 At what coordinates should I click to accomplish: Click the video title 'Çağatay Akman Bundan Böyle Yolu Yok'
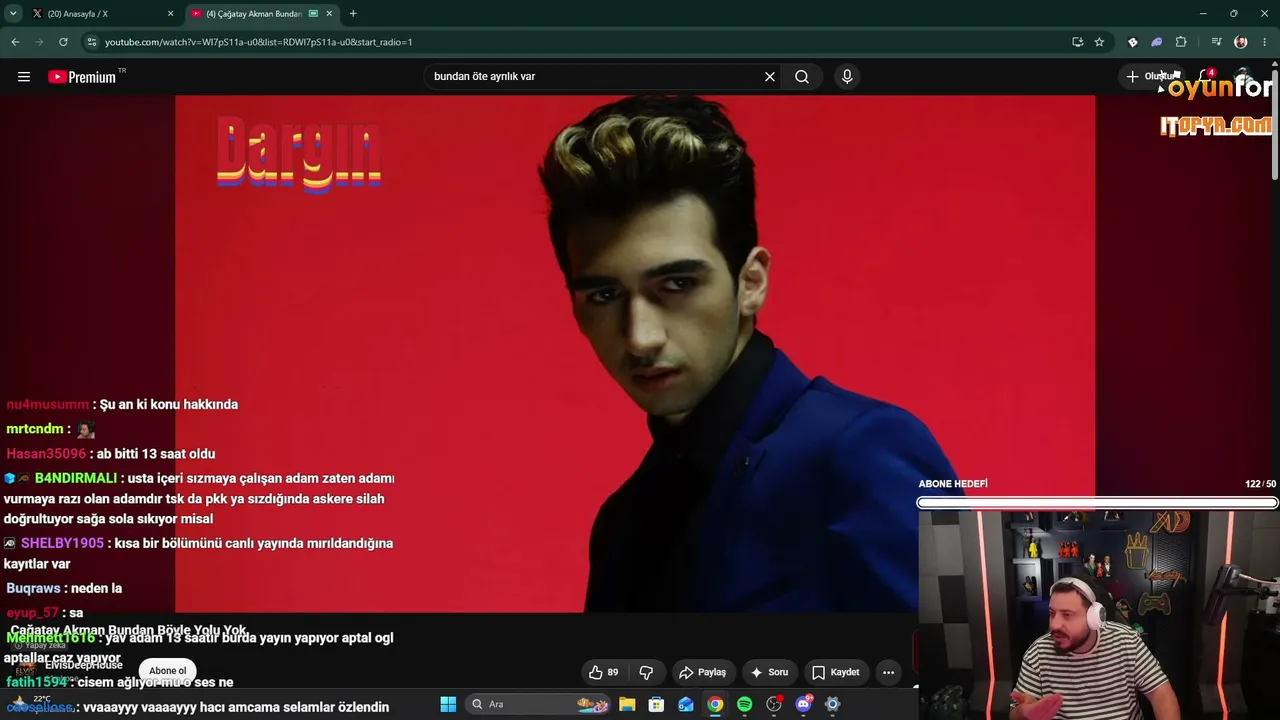129,631
